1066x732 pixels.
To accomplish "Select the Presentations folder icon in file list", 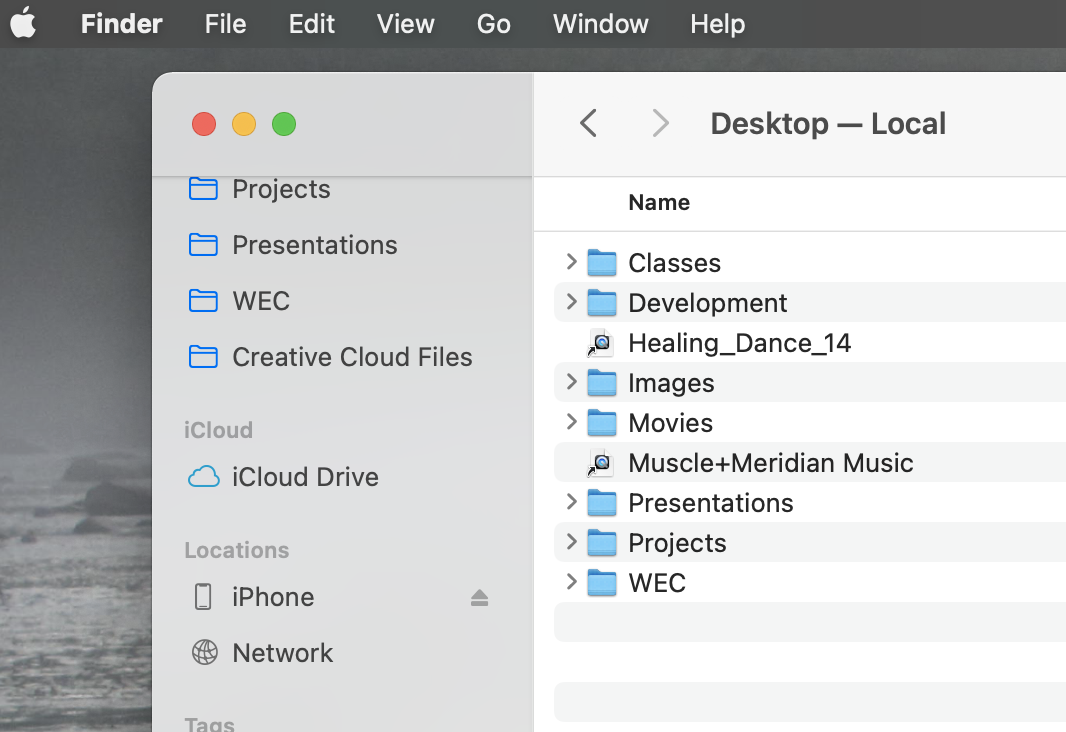I will [602, 503].
